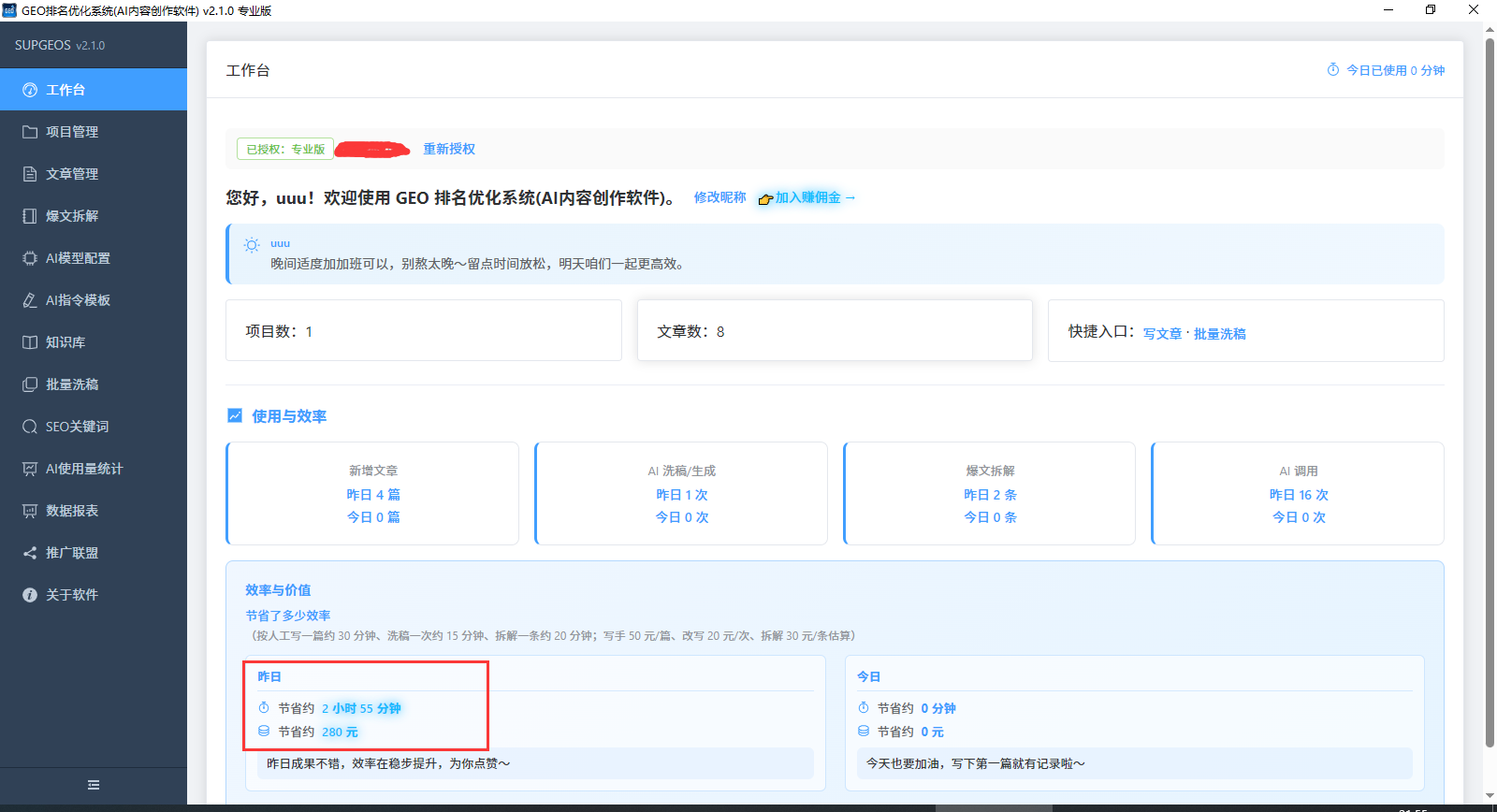Click 已授权: 专业版 badge
The height and width of the screenshot is (812, 1497).
coord(285,149)
